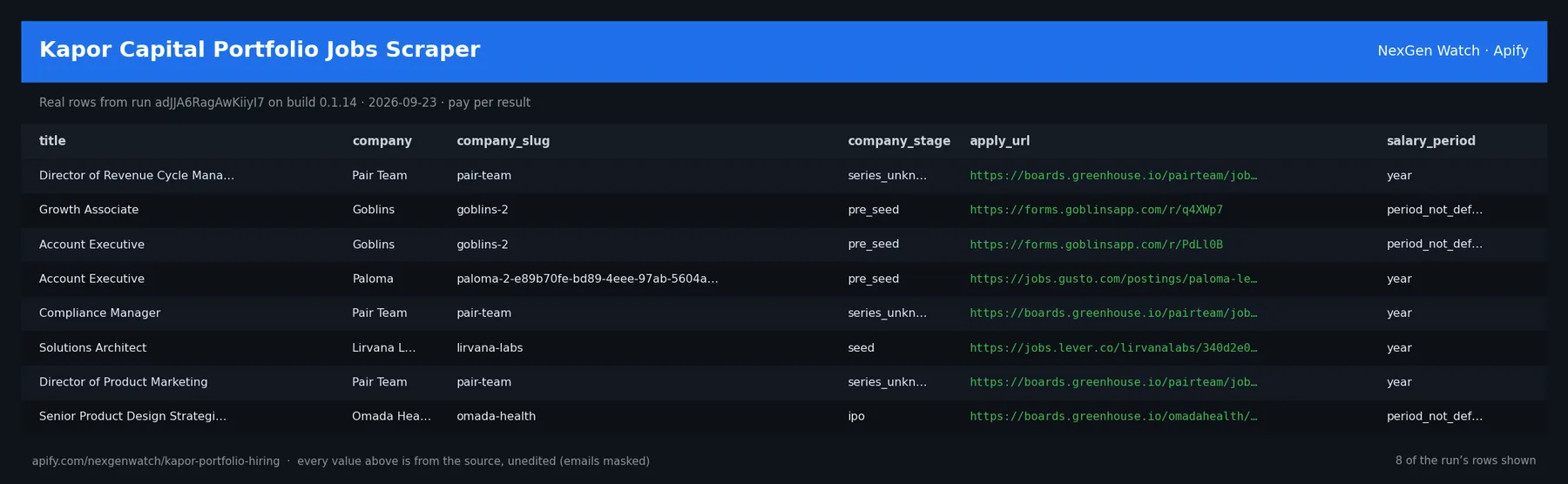The image size is (1568, 484).
Task: Select the company column header
Action: [x=382, y=141]
